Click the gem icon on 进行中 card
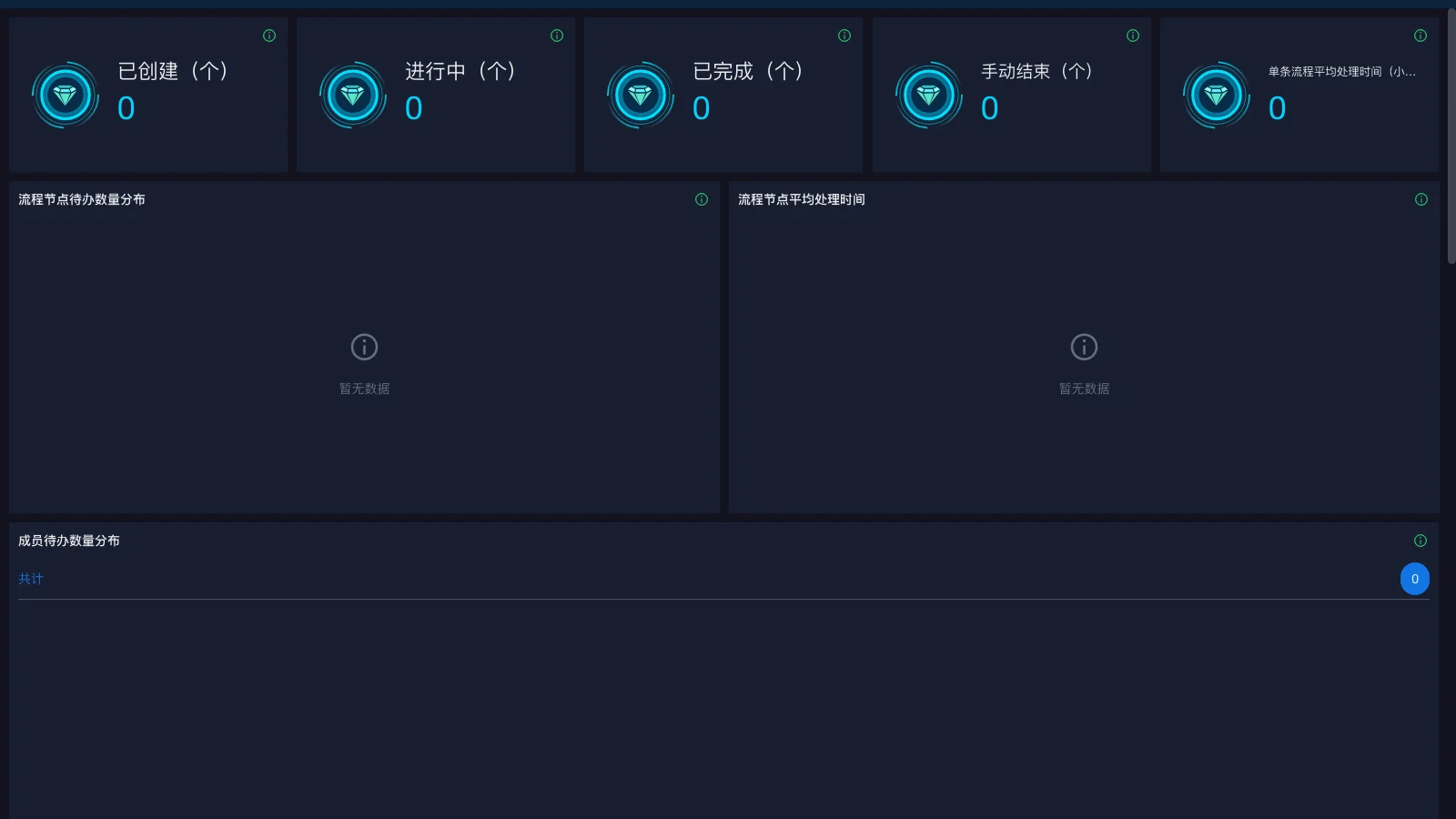1456x819 pixels. [352, 94]
